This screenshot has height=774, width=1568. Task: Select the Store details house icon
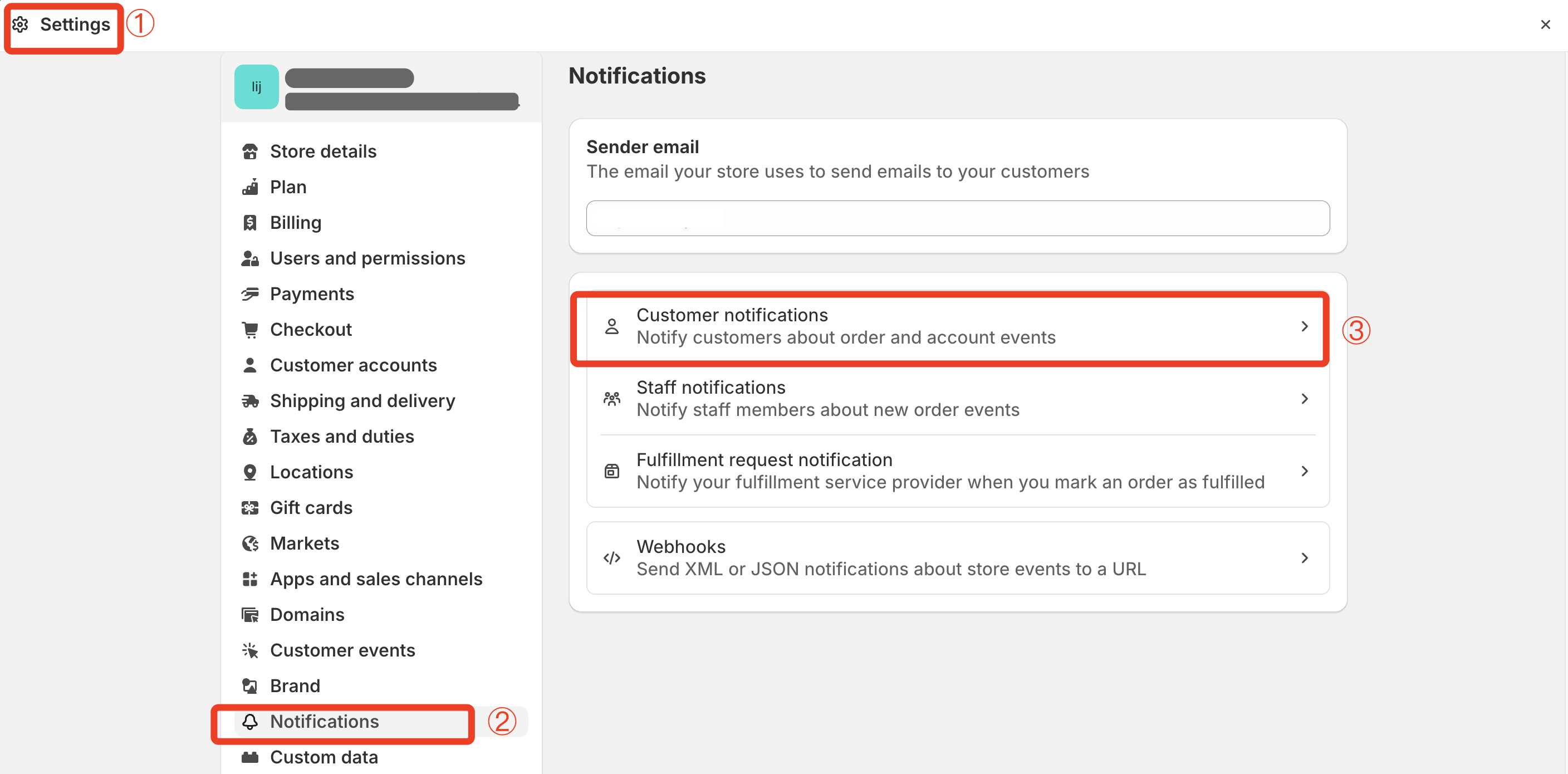point(250,151)
